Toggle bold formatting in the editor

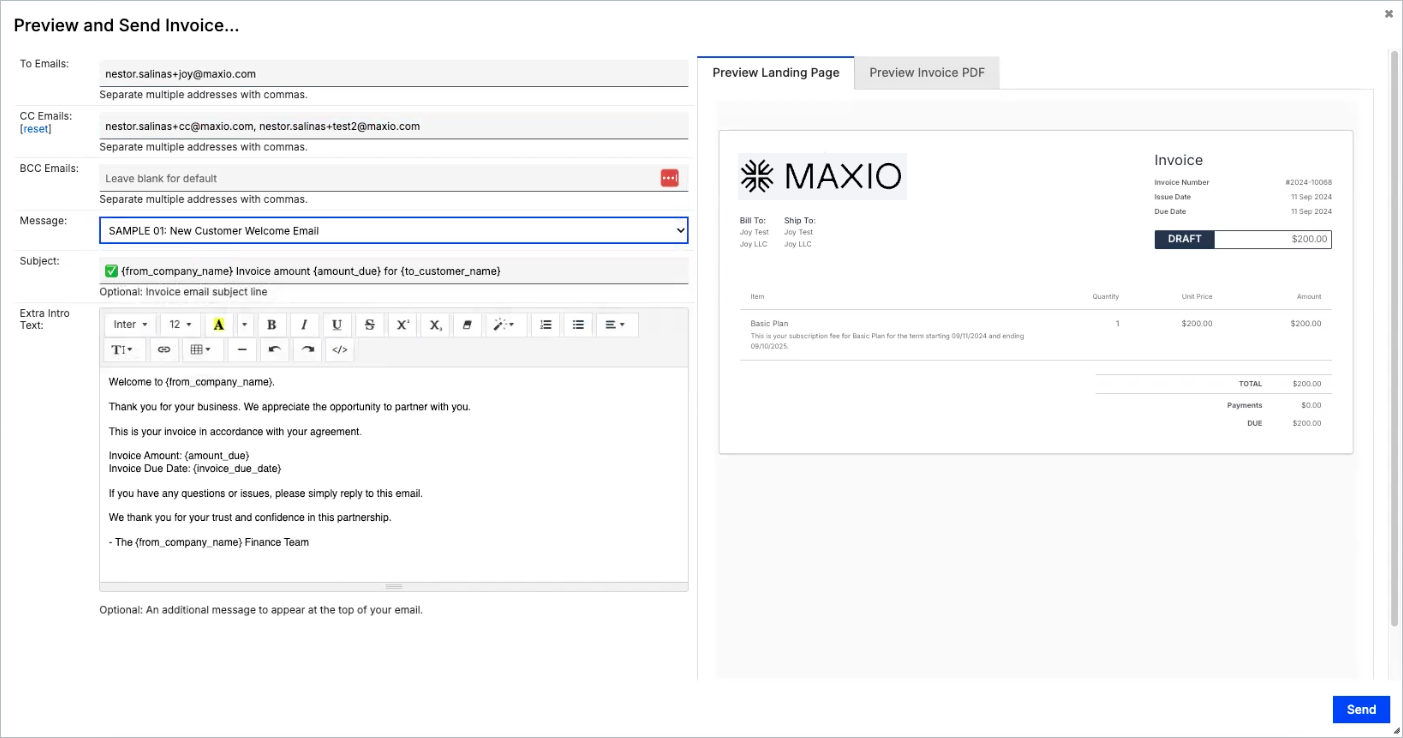coord(271,324)
